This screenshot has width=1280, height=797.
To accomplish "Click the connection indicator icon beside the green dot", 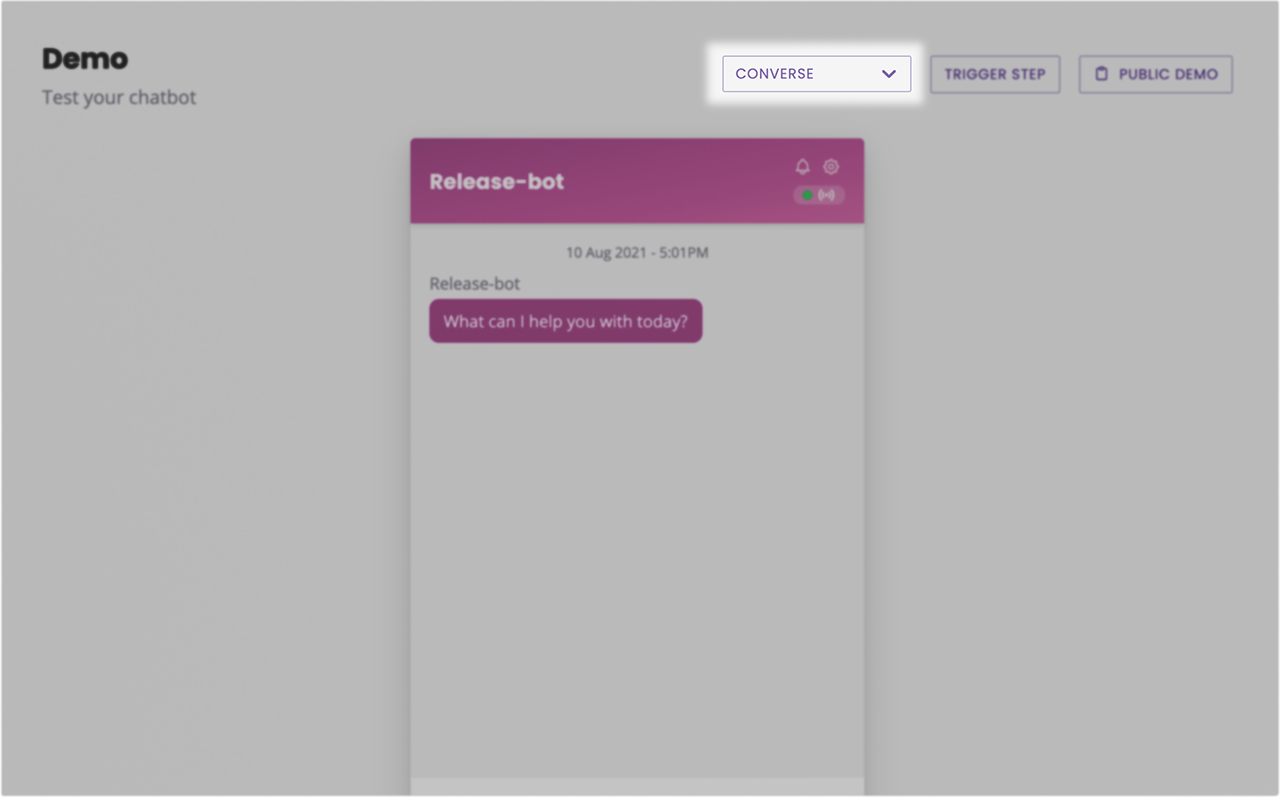I will (826, 195).
